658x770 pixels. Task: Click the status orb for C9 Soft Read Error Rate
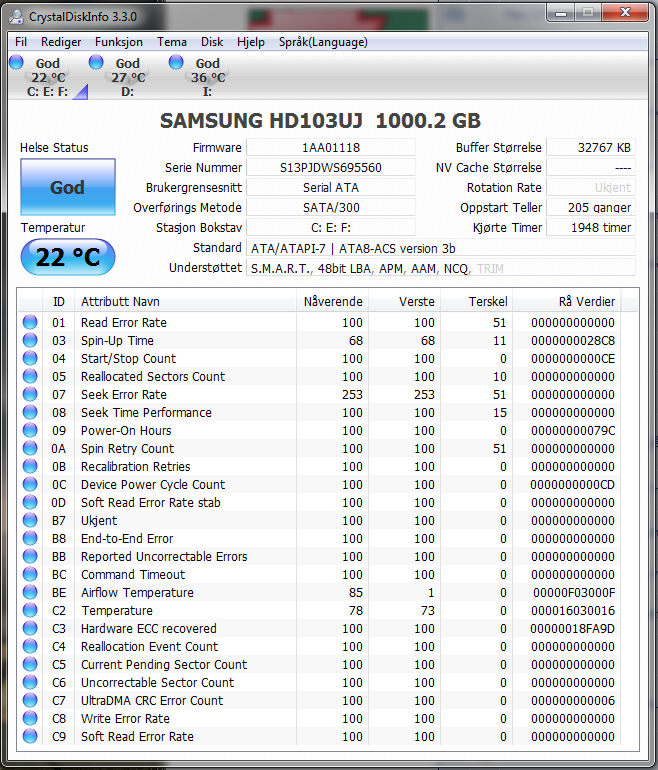click(30, 737)
